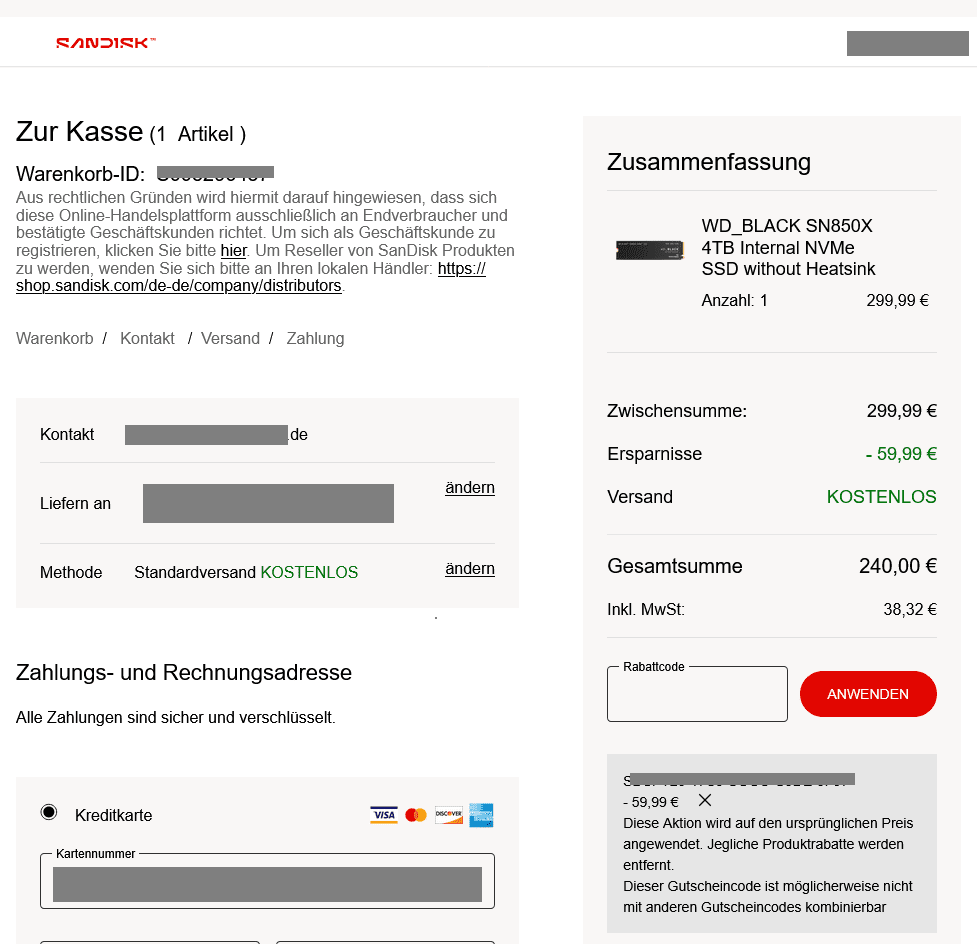Click the Warenkorb-ID label
Screen dimensions: 977x944
pyautogui.click(x=80, y=174)
